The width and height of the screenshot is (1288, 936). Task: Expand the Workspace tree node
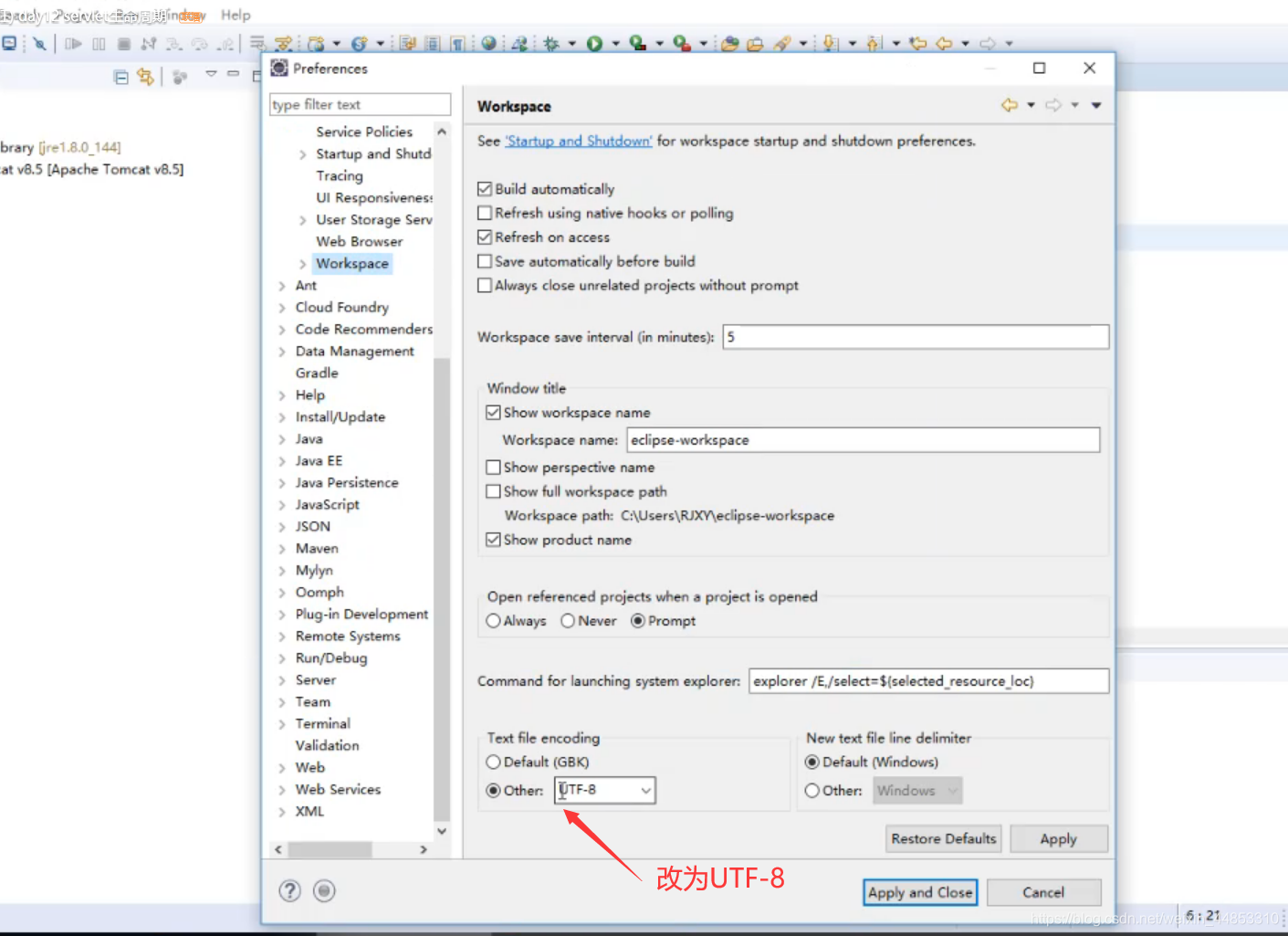click(303, 264)
